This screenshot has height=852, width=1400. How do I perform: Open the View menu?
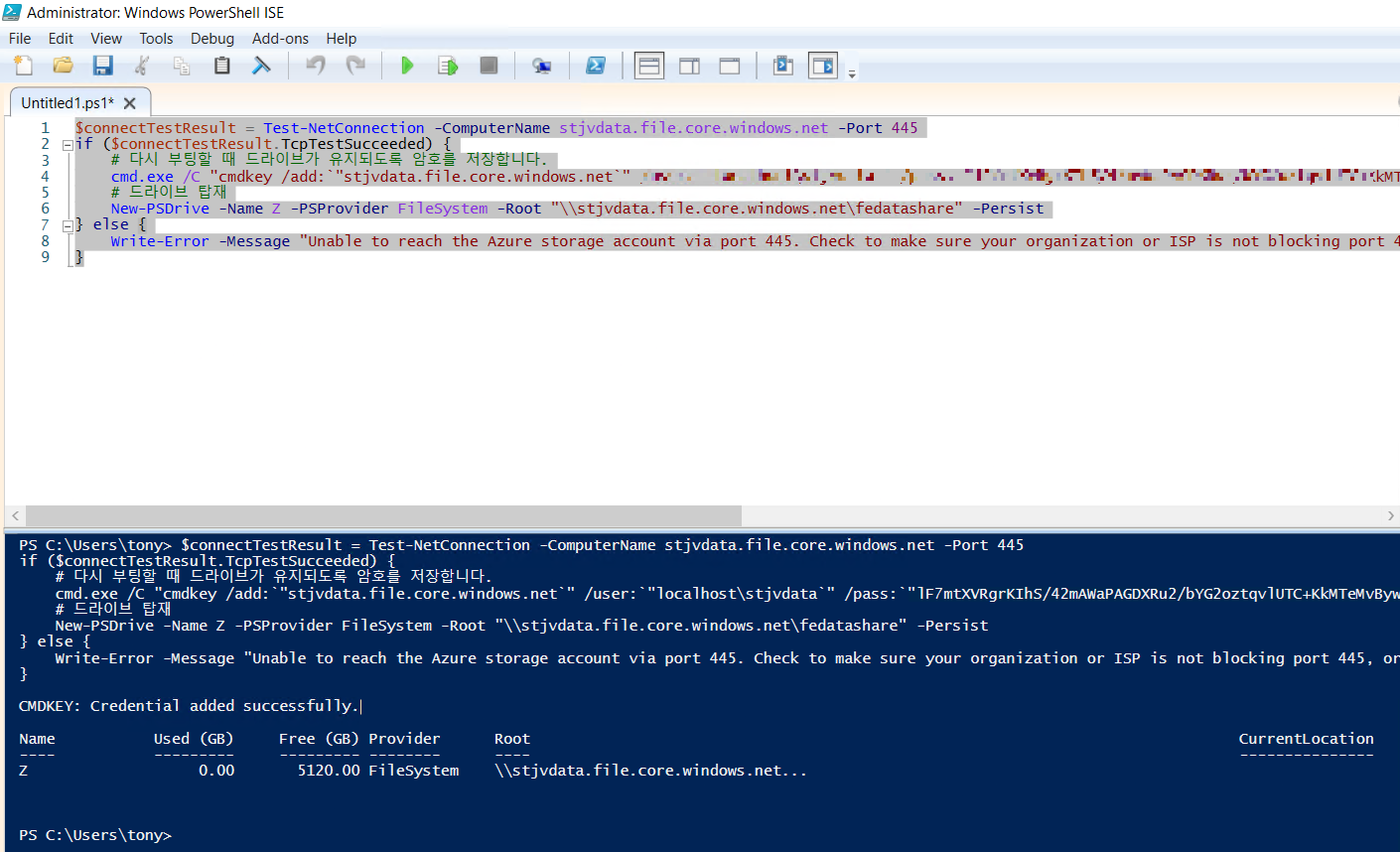point(106,39)
